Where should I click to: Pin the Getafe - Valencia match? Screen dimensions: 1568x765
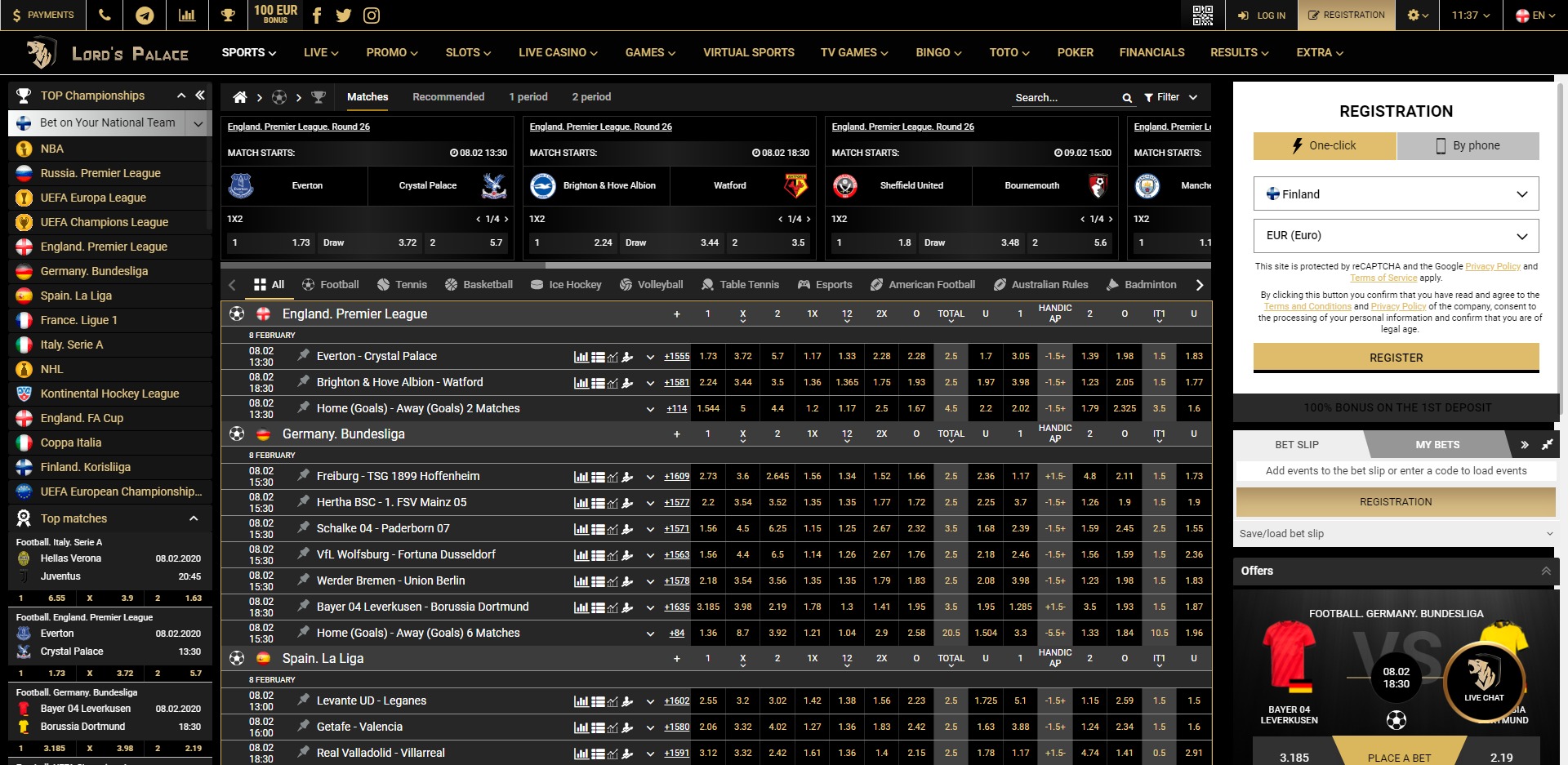(304, 726)
